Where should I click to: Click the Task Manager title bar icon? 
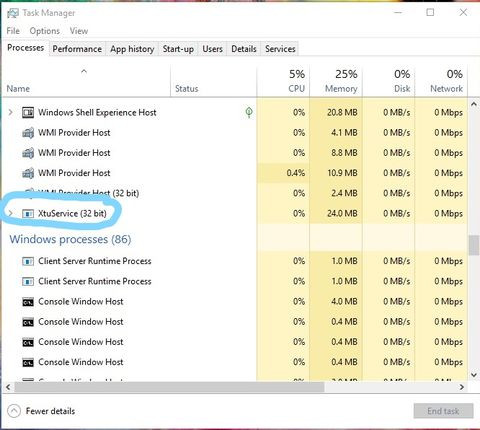13,13
